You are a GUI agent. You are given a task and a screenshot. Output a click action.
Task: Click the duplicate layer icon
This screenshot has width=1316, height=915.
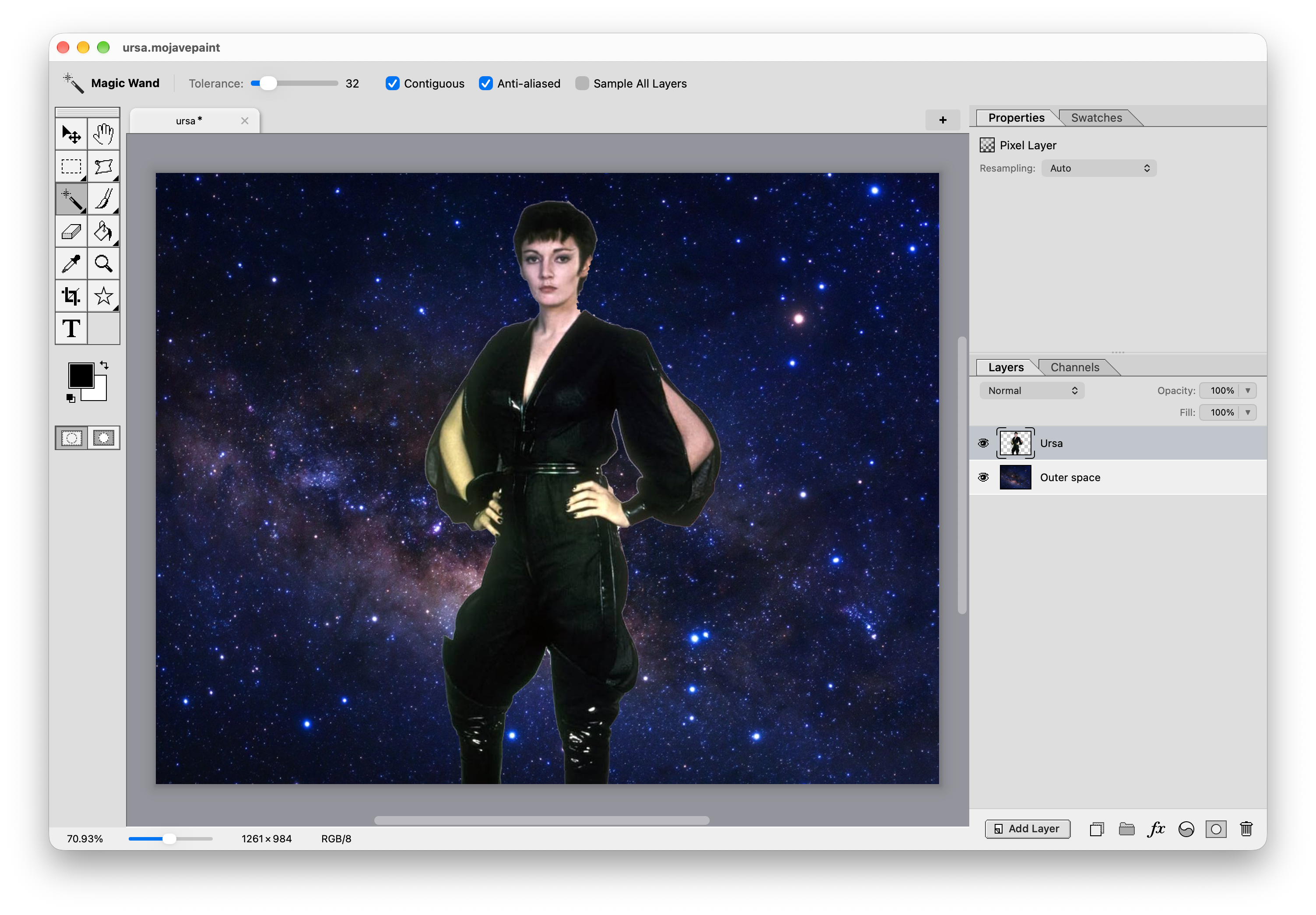pyautogui.click(x=1097, y=829)
